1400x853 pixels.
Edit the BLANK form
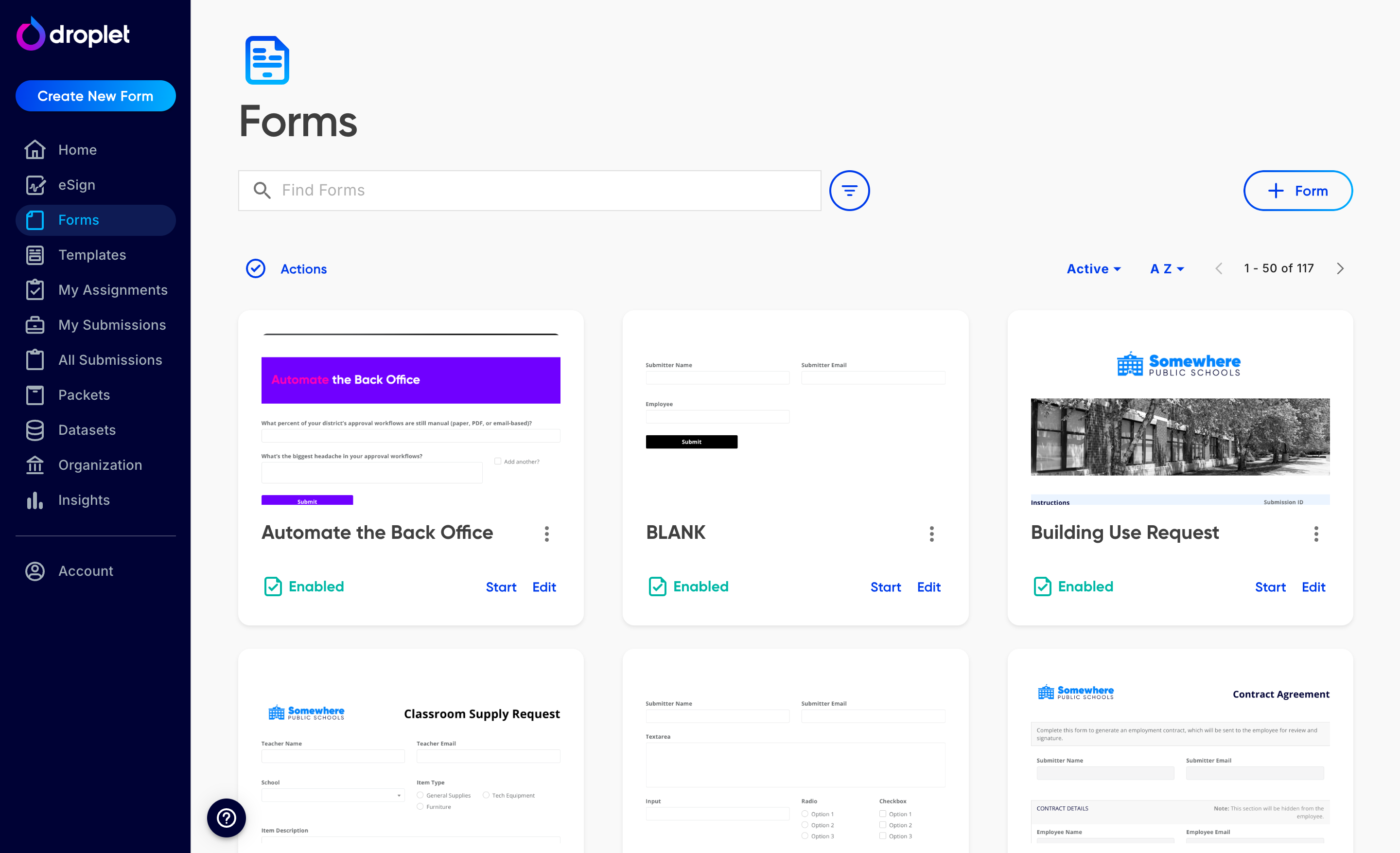(x=928, y=587)
